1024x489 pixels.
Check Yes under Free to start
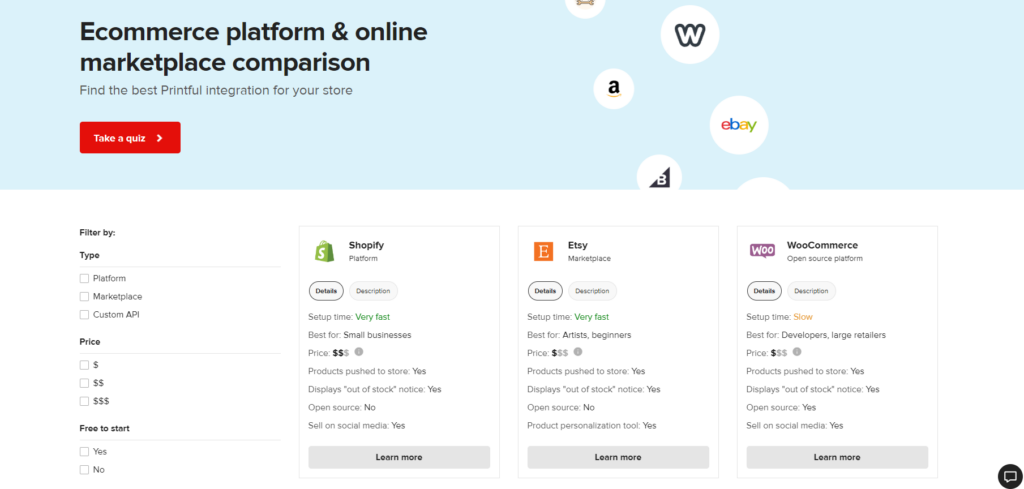coord(84,452)
